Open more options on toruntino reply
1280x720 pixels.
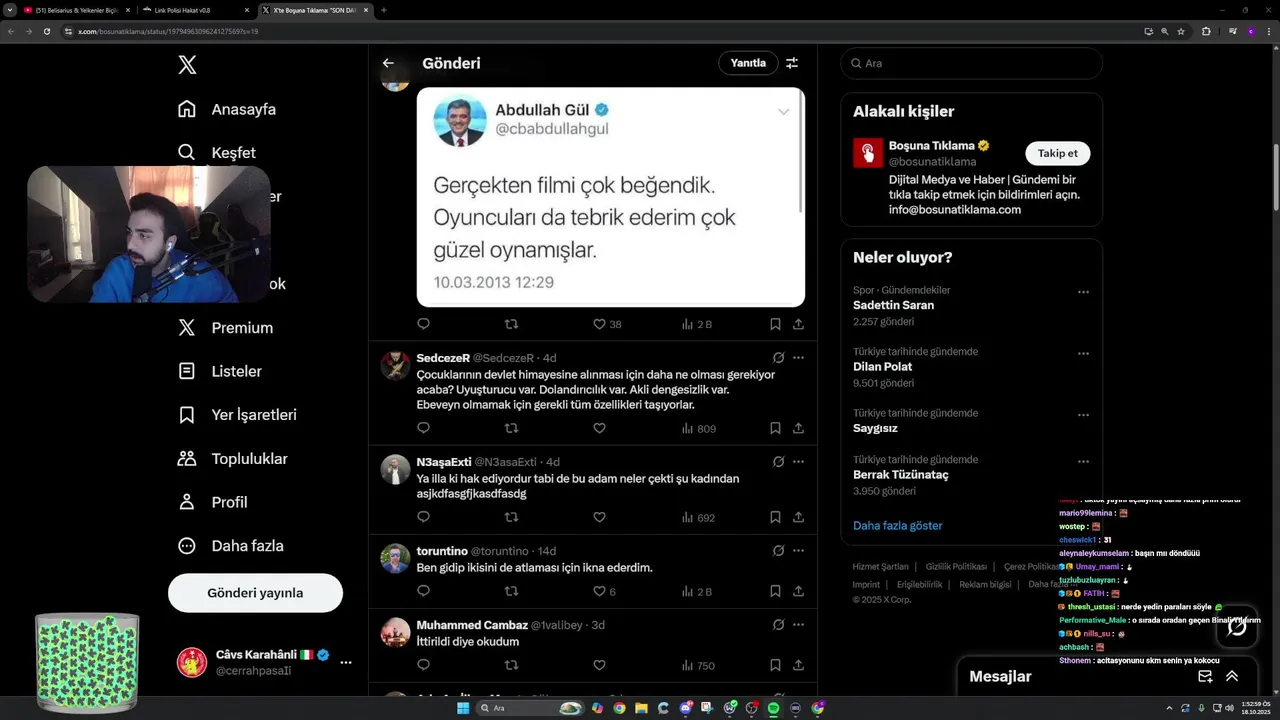(798, 550)
